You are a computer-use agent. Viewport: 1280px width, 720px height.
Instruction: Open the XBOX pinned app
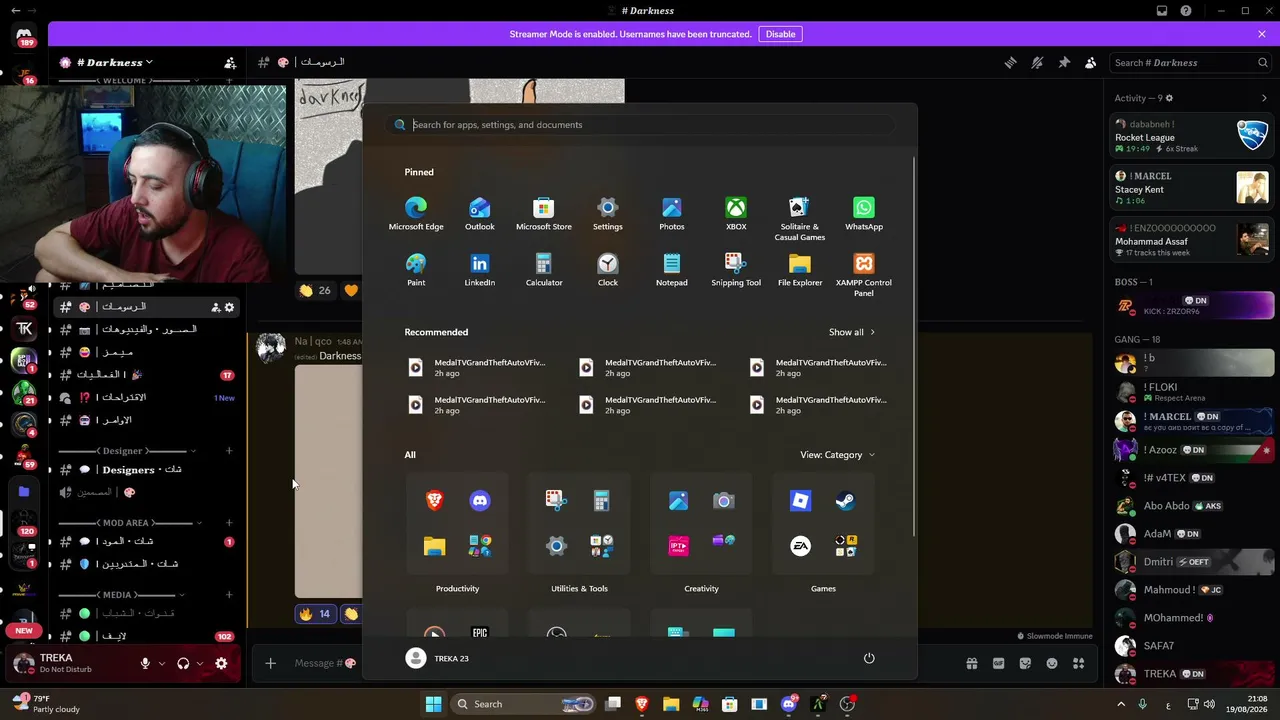[x=736, y=214]
